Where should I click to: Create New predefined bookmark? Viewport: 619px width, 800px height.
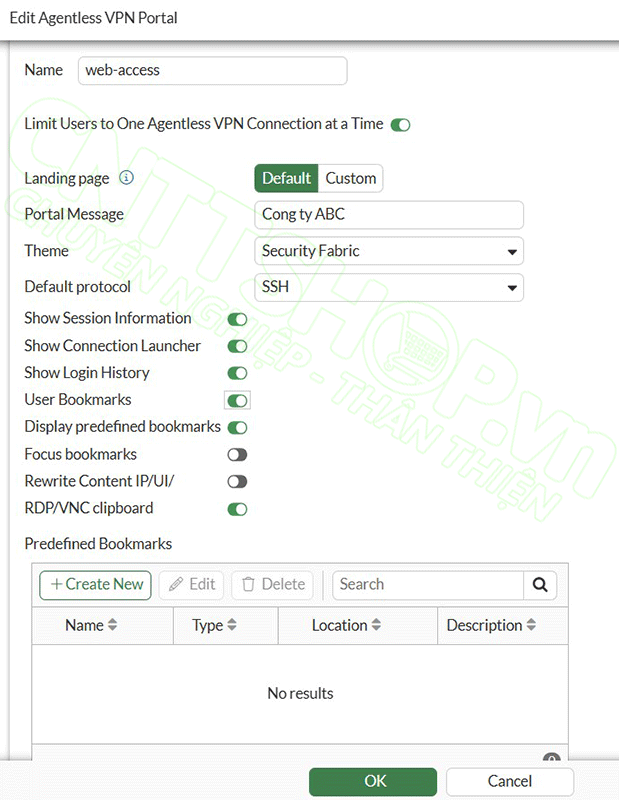(96, 585)
